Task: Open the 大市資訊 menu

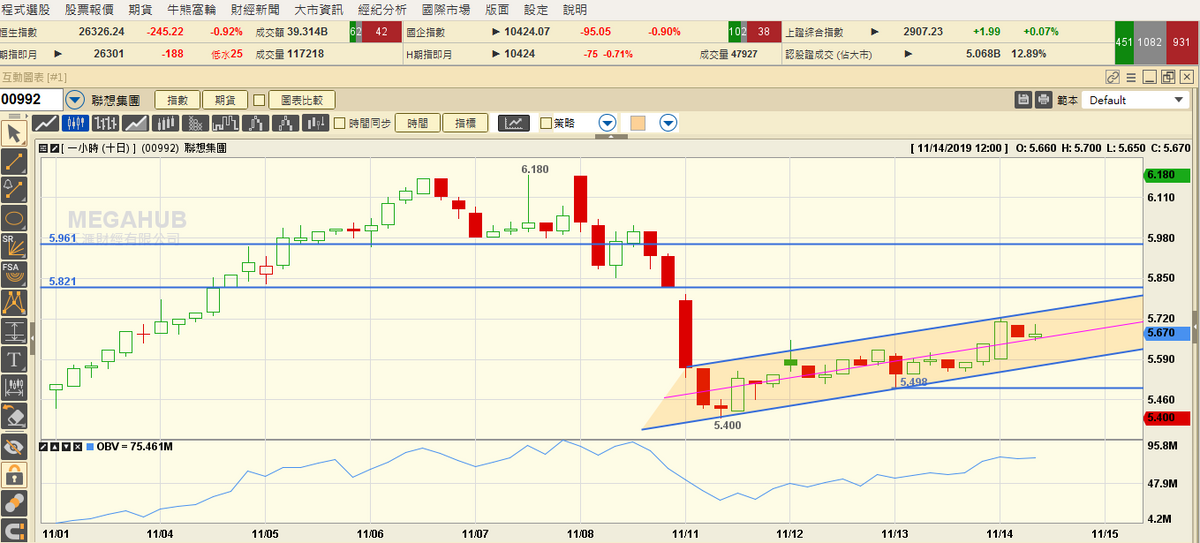Action: coord(320,9)
